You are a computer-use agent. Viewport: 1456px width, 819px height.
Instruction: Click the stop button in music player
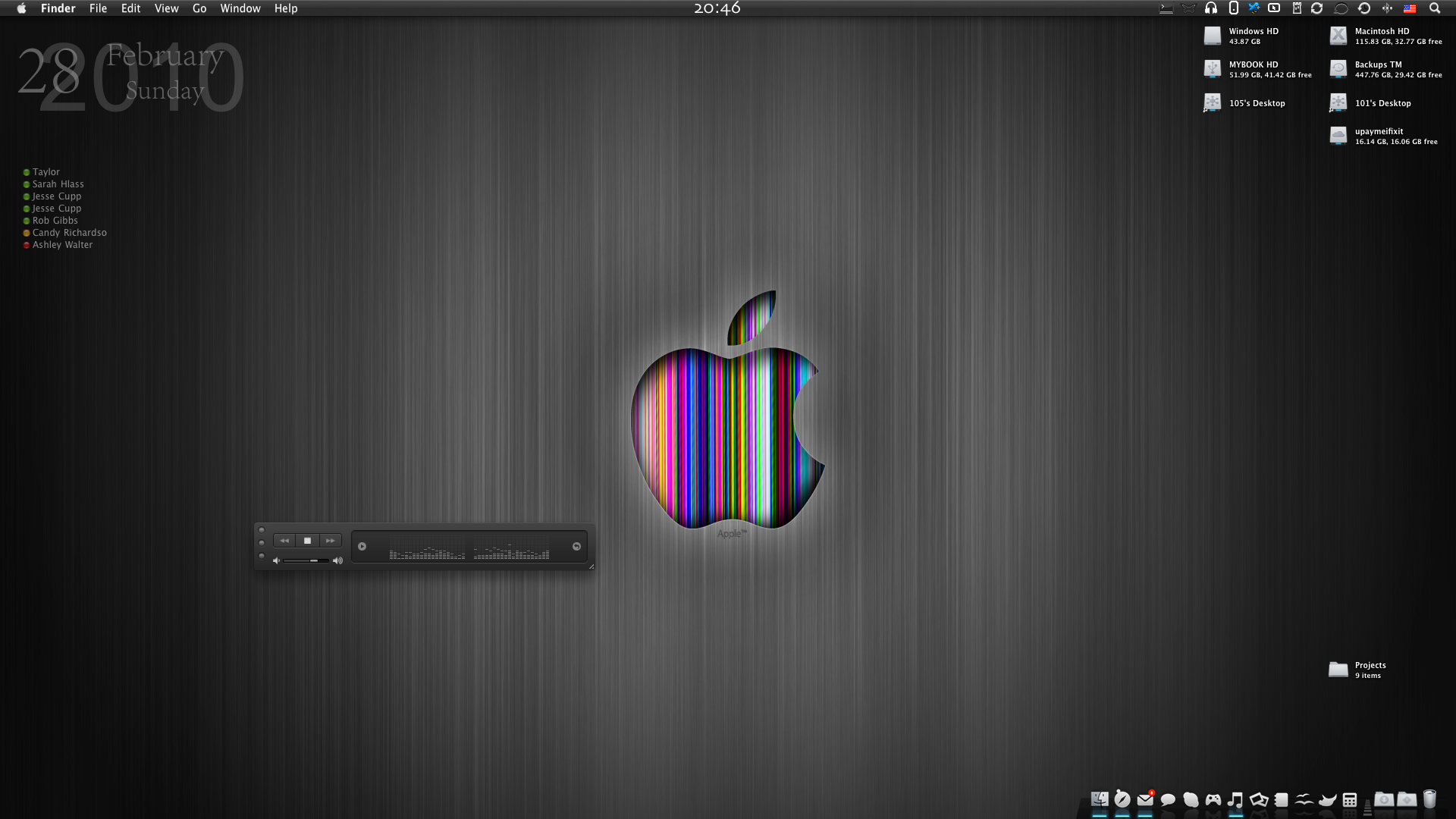click(307, 541)
